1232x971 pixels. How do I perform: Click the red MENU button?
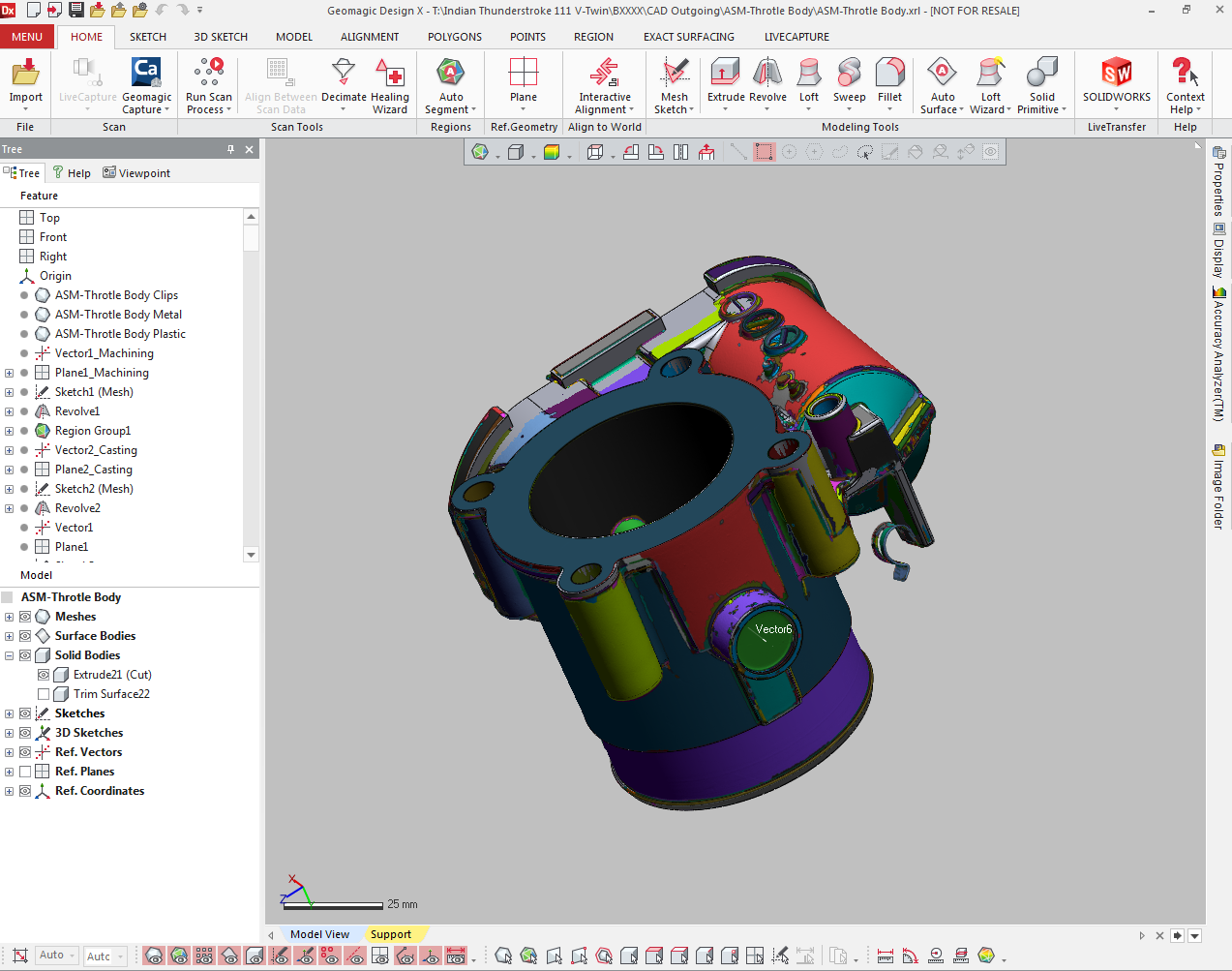[x=27, y=37]
